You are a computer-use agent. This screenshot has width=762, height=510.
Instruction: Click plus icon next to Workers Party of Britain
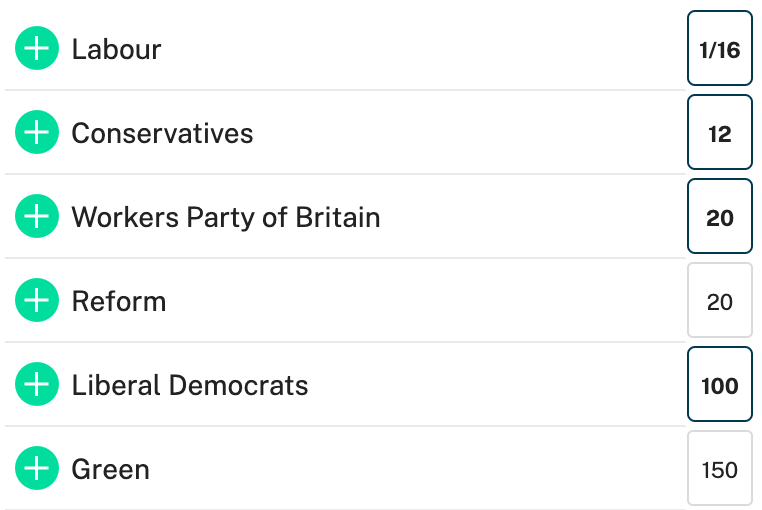tap(37, 217)
